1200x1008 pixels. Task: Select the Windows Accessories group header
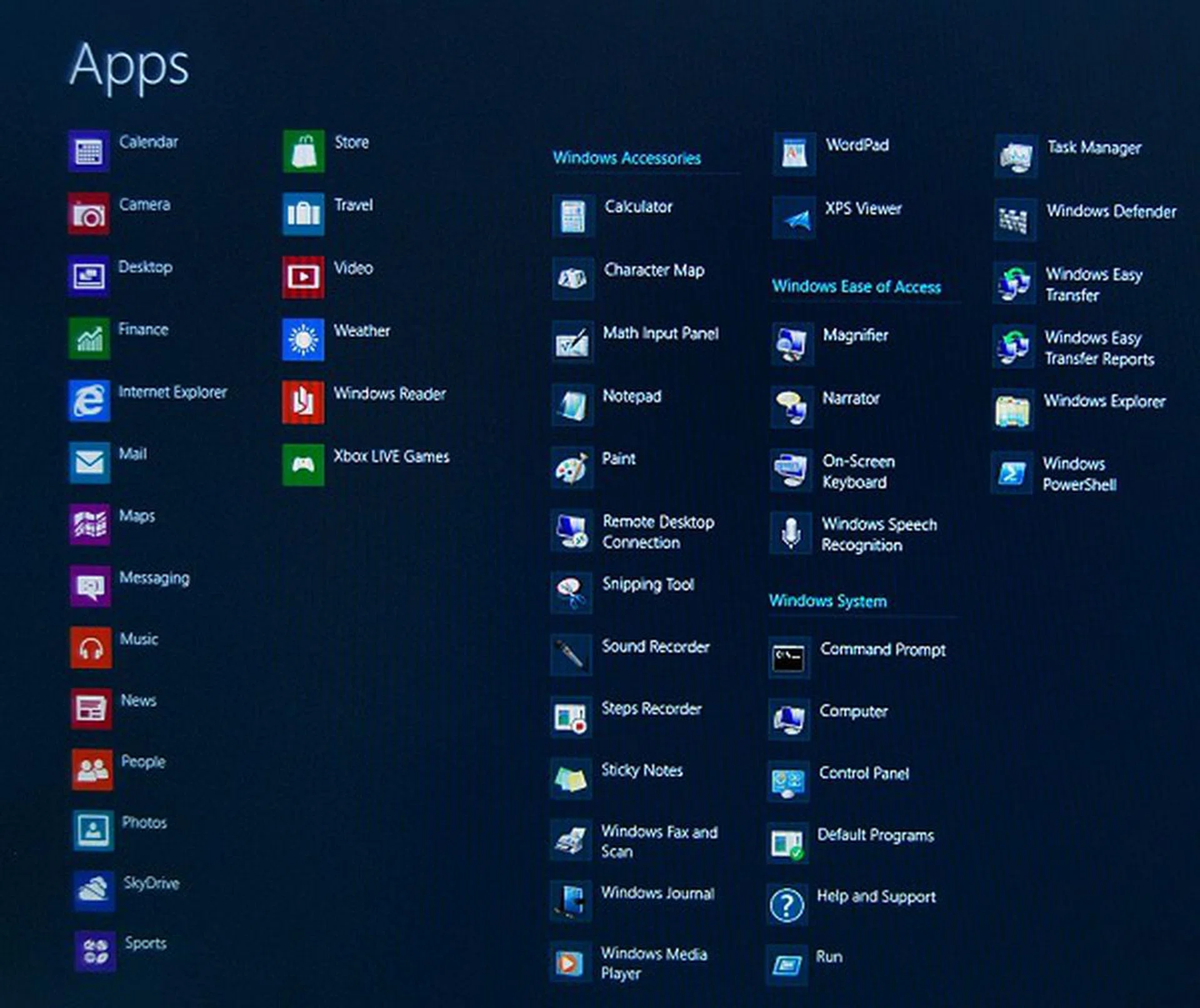[626, 158]
